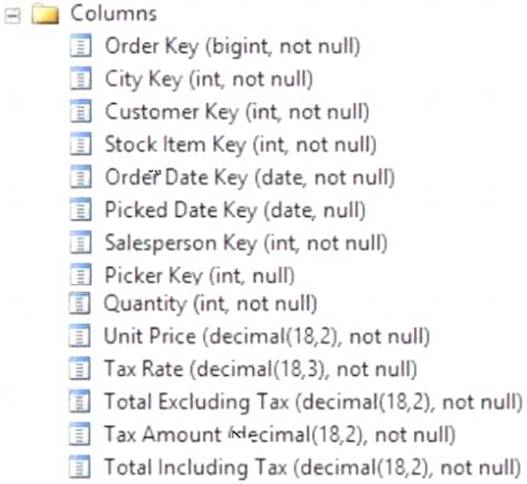Click the Order Key column icon
Screen dimensions: 527x484
[x=80, y=46]
